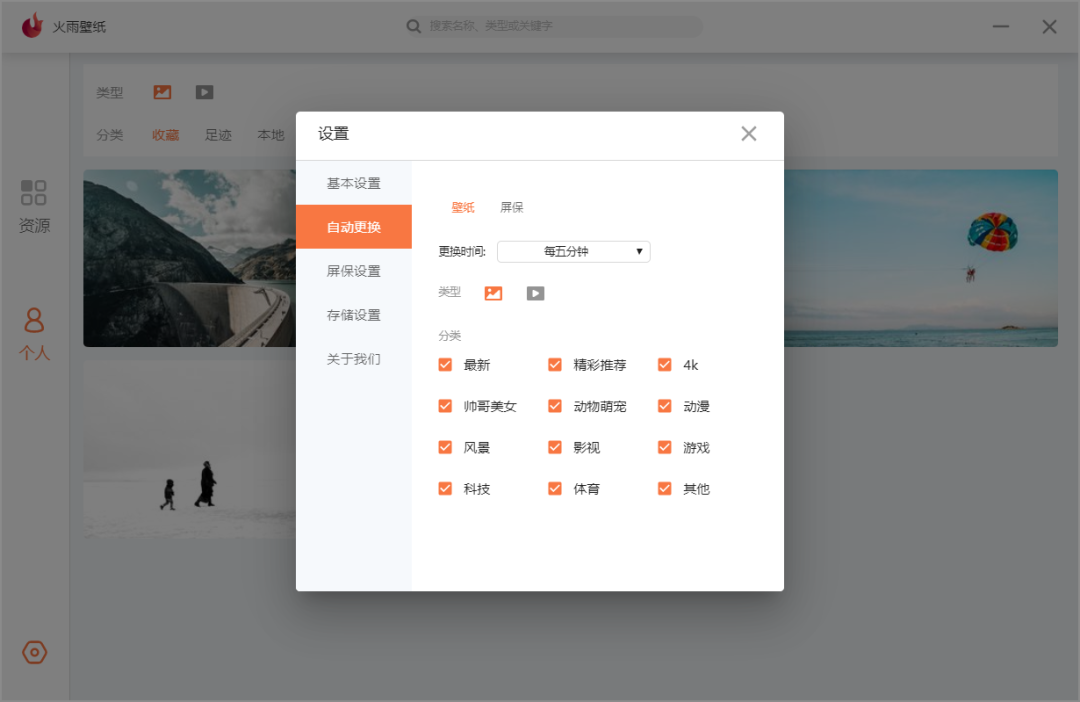Uncheck the 精彩推荐 category checkbox

pos(554,364)
